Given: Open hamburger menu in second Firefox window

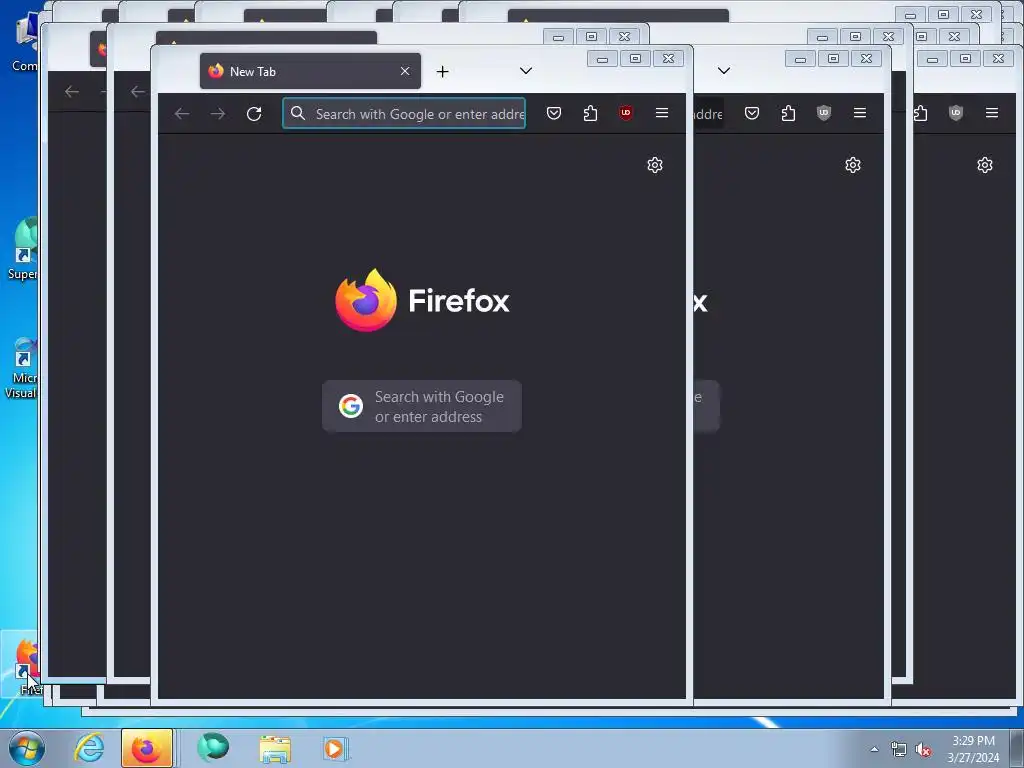Looking at the screenshot, I should (x=859, y=113).
